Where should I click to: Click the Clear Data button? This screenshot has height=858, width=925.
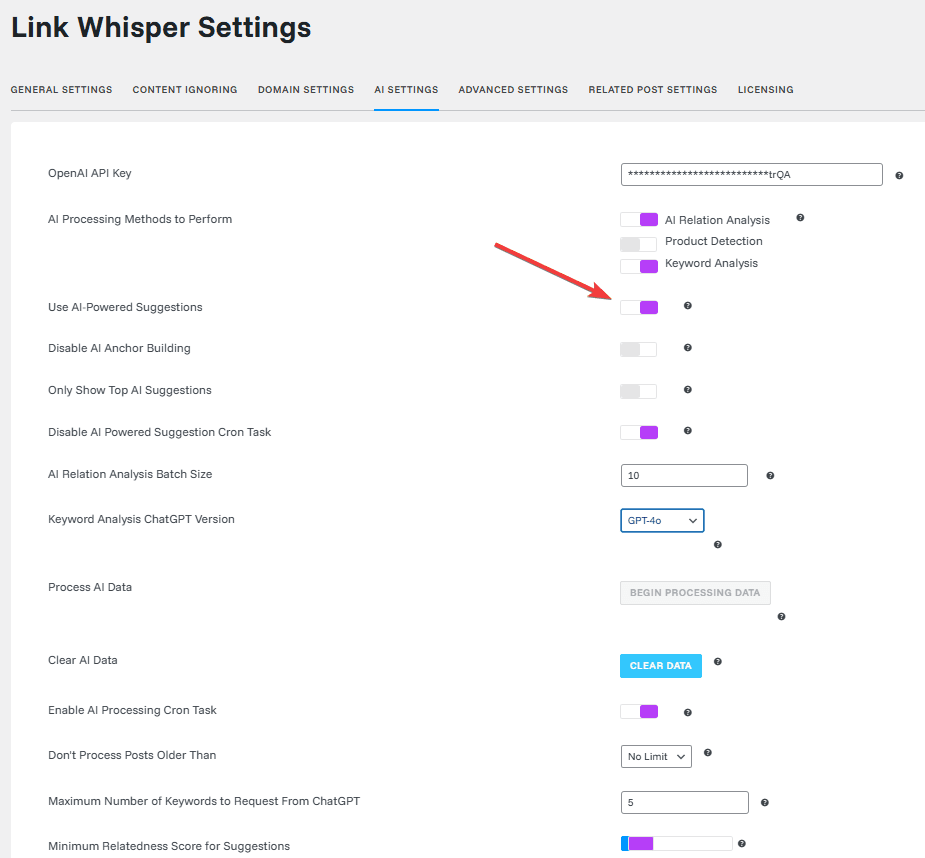(661, 666)
